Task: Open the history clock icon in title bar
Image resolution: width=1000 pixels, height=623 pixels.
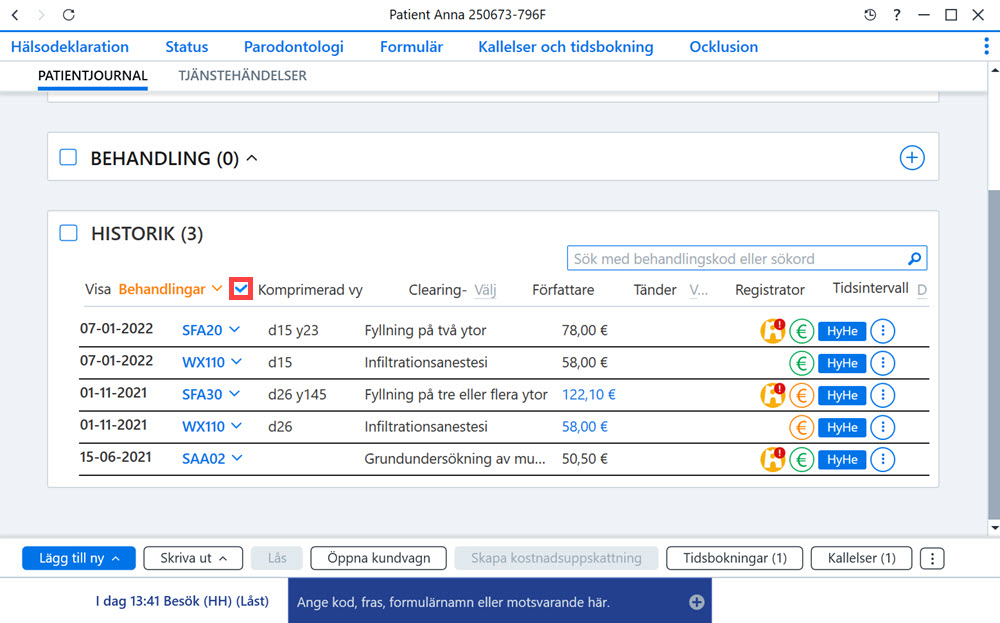Action: 870,15
